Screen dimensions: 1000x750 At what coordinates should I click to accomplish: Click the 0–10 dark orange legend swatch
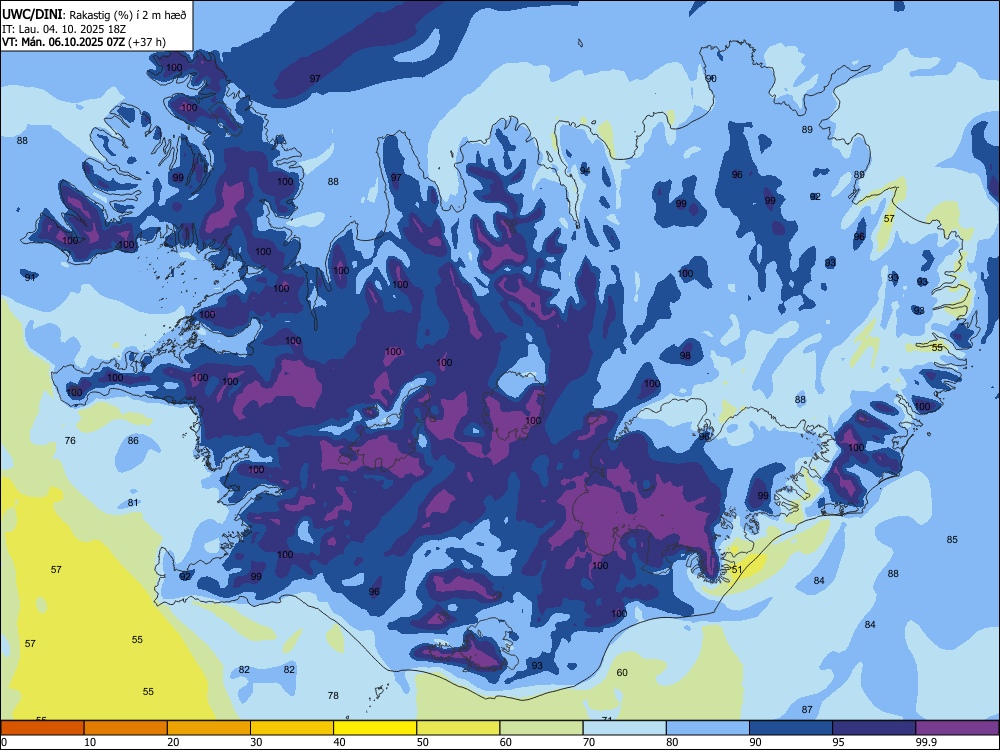point(42,728)
